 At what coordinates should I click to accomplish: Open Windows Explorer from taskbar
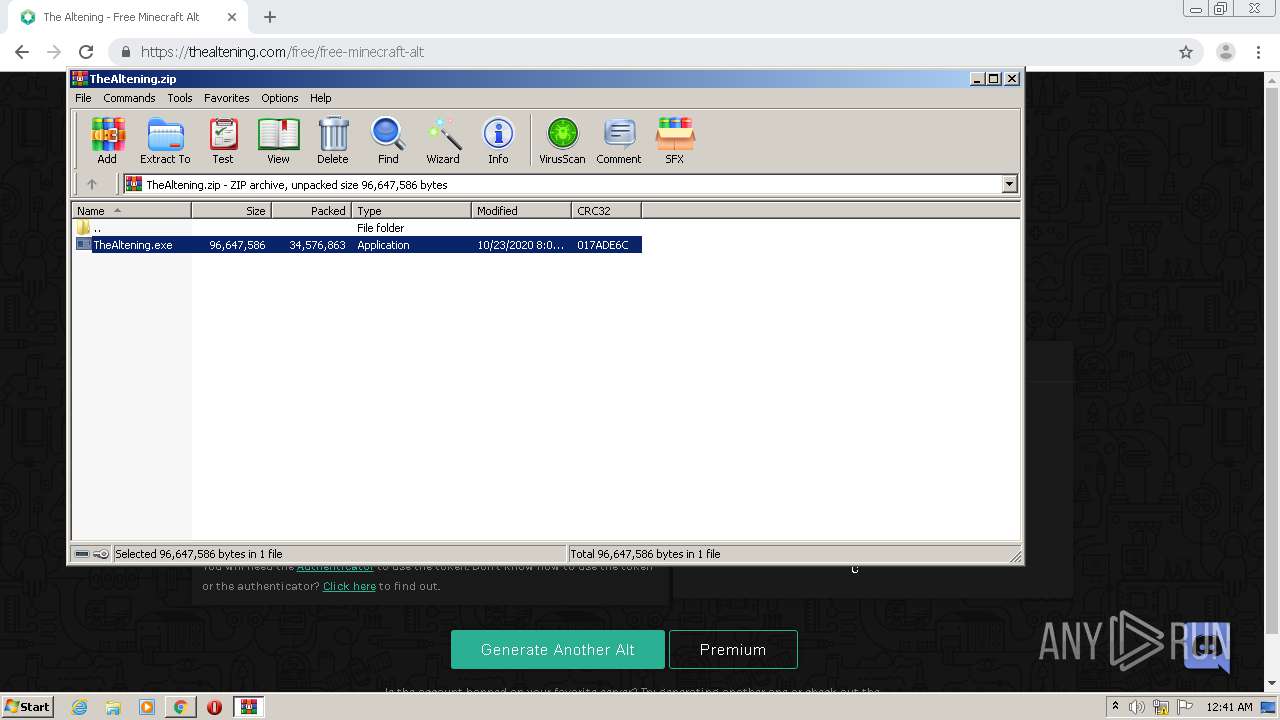[113, 707]
